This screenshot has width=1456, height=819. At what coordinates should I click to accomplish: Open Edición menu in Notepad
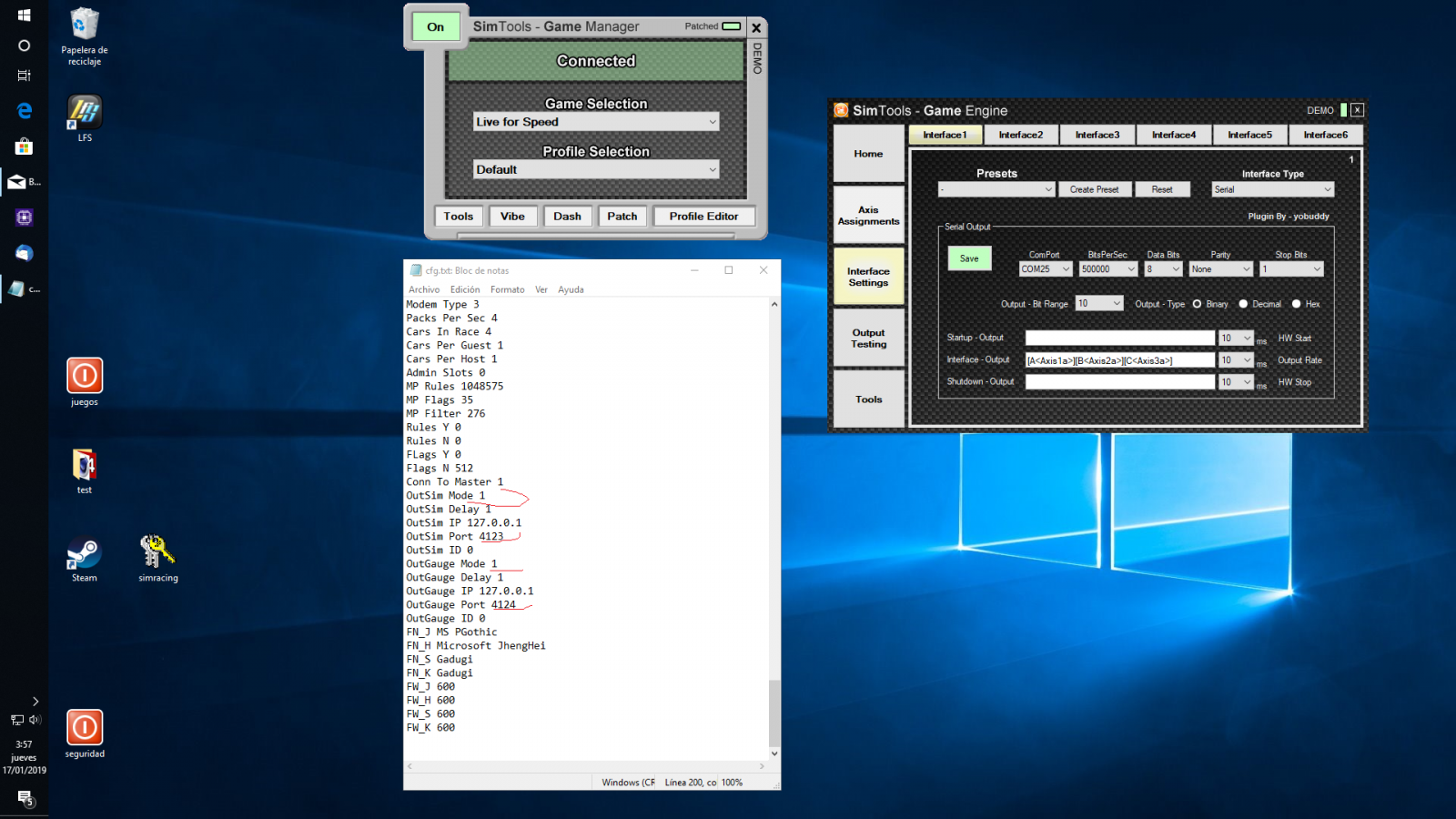tap(465, 289)
